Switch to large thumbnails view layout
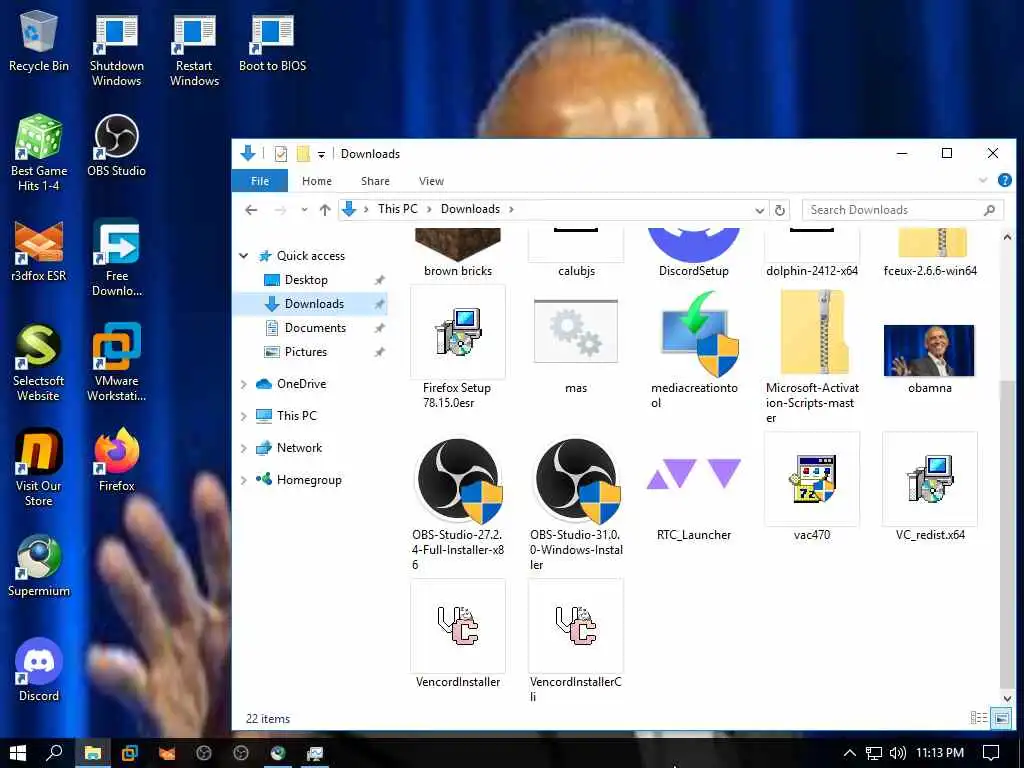This screenshot has height=768, width=1024. [1001, 718]
